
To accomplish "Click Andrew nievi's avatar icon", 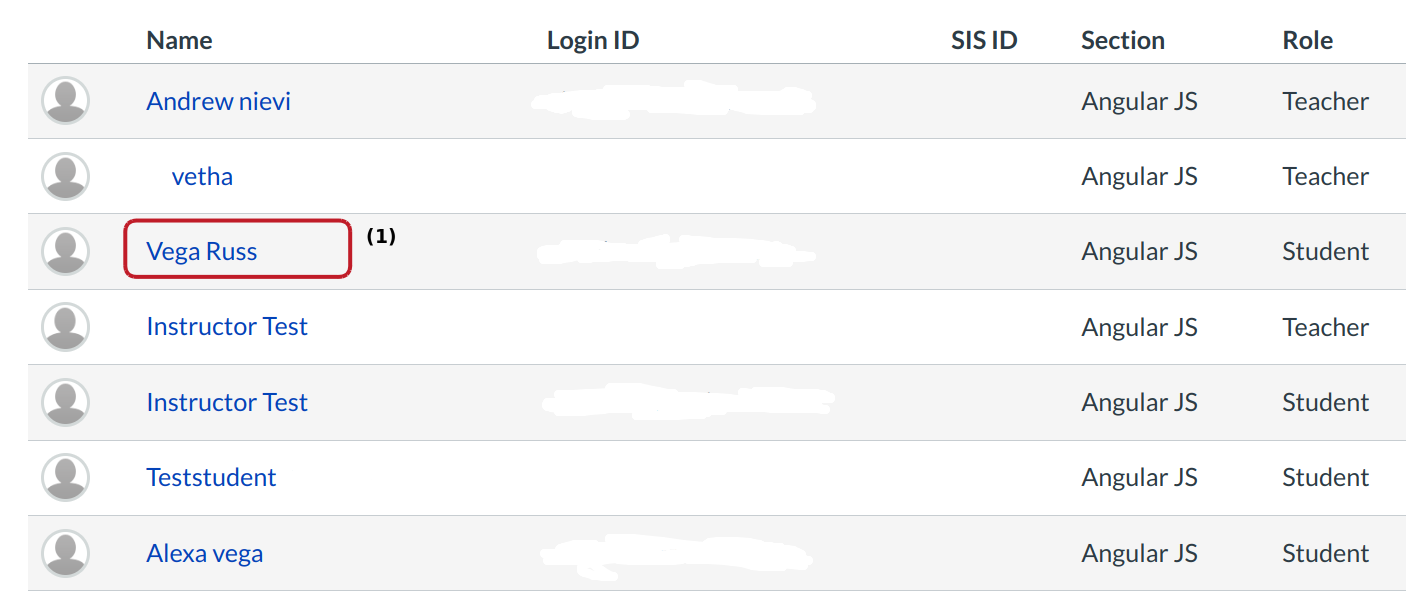I will (65, 101).
